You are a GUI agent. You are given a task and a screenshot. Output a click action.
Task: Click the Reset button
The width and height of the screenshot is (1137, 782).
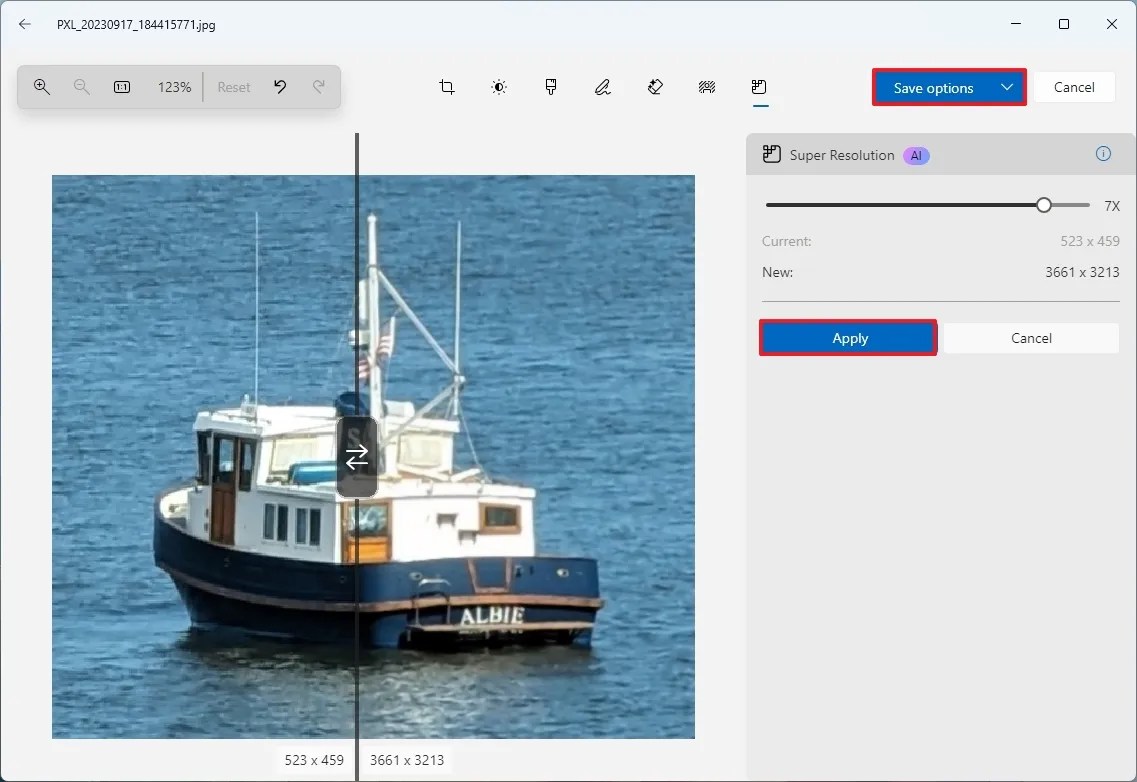[233, 87]
